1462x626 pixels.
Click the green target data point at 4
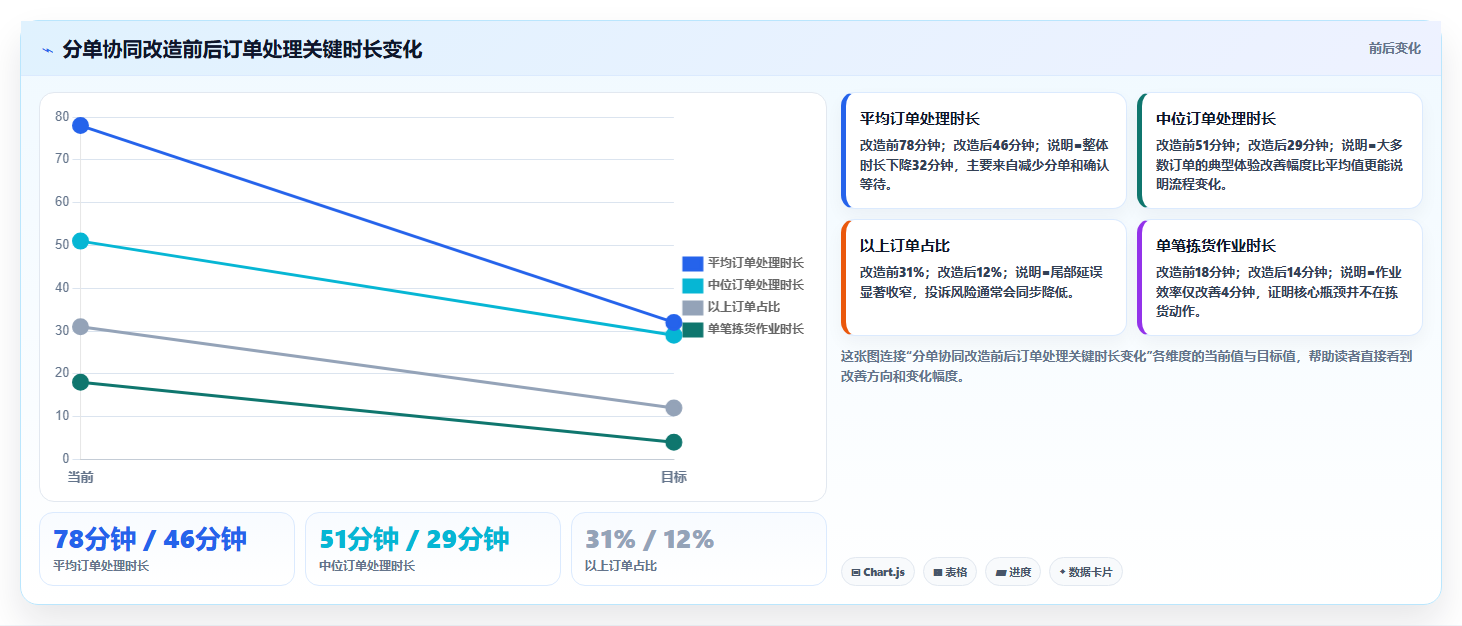point(674,442)
